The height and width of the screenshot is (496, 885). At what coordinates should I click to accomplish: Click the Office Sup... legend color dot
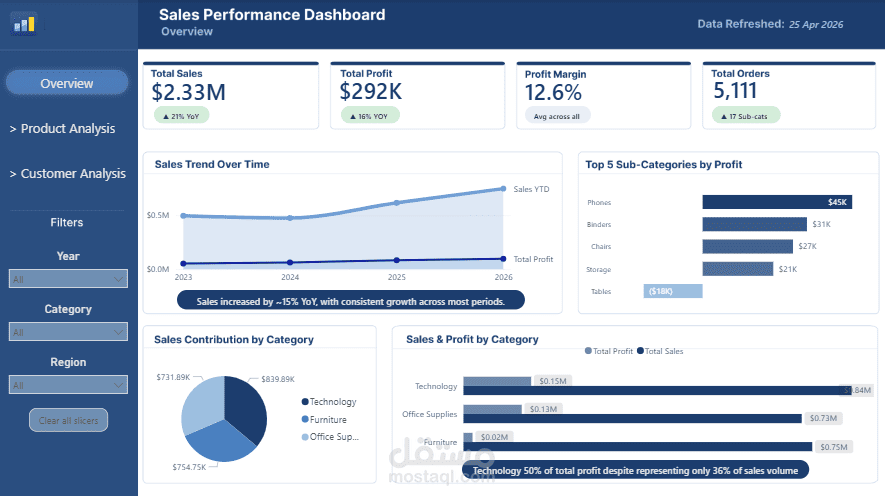pyautogui.click(x=305, y=437)
